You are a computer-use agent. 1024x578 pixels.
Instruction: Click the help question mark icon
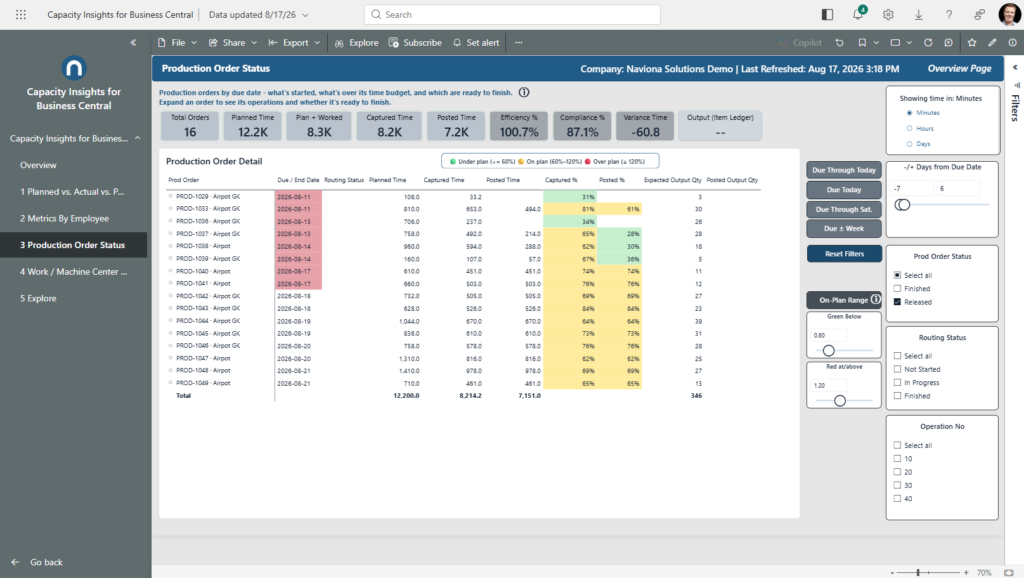pos(949,14)
